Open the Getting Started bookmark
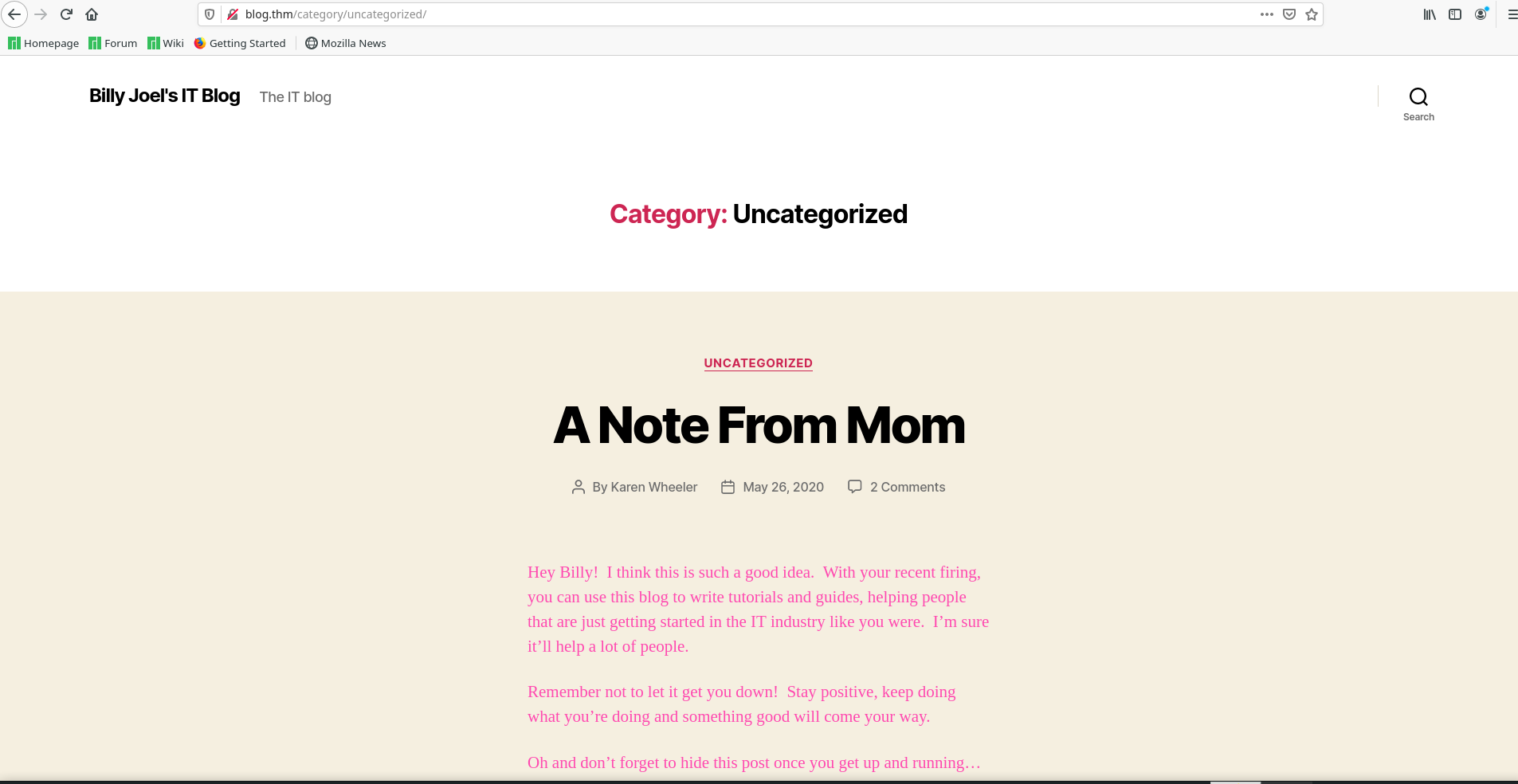This screenshot has height=784, width=1518. tap(240, 43)
